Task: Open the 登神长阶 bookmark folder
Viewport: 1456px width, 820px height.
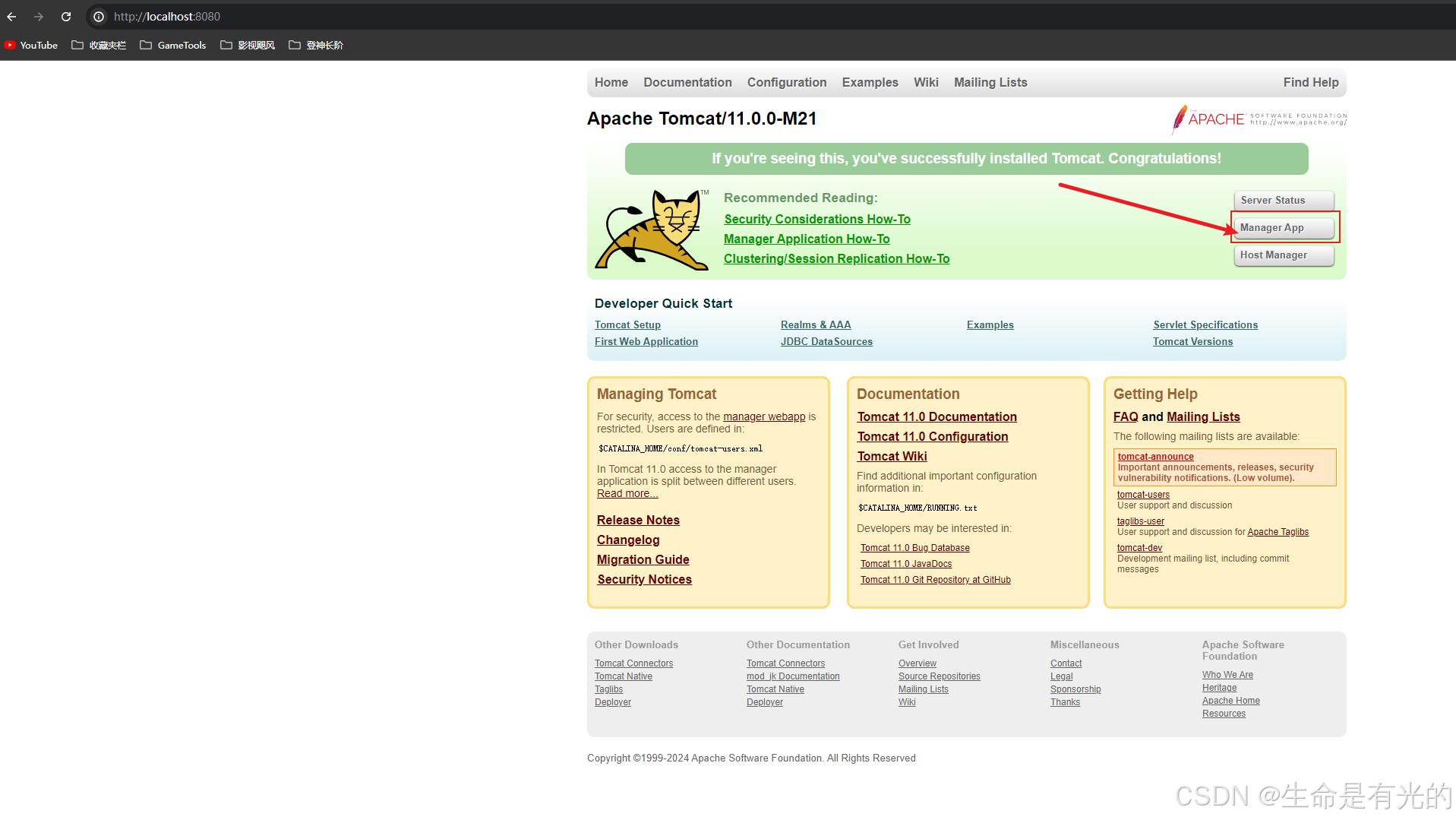Action: coord(316,45)
